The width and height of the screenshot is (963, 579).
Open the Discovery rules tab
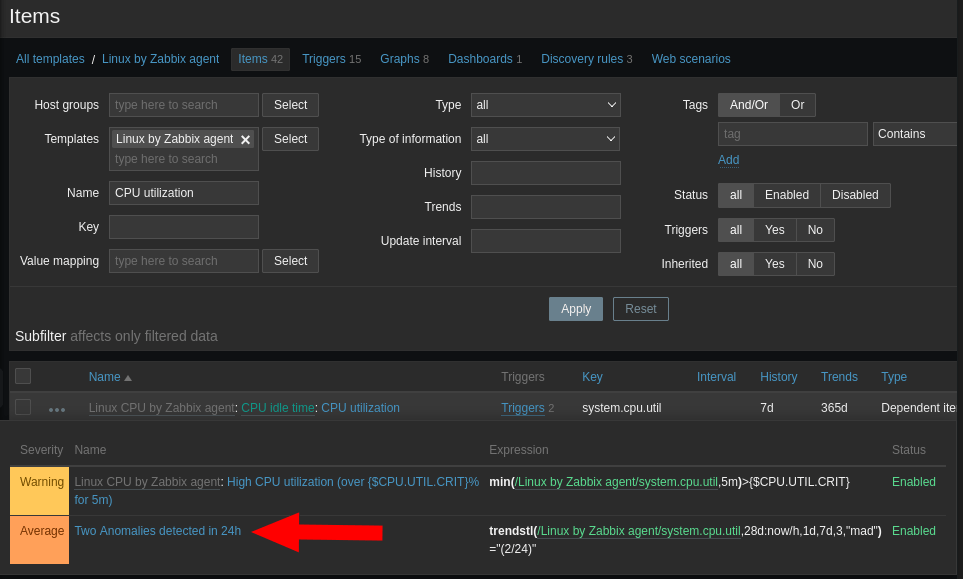click(581, 58)
